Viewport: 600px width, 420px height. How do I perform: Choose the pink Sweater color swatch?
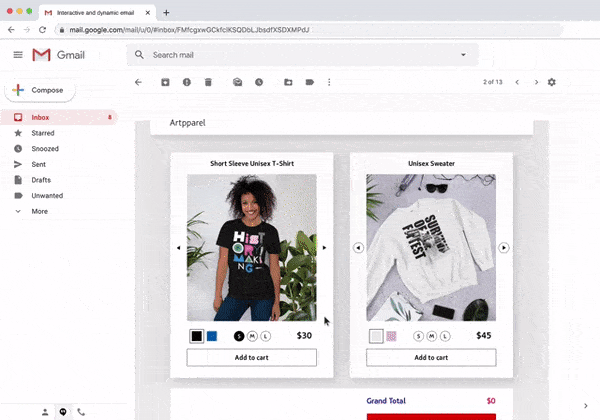pyautogui.click(x=391, y=336)
